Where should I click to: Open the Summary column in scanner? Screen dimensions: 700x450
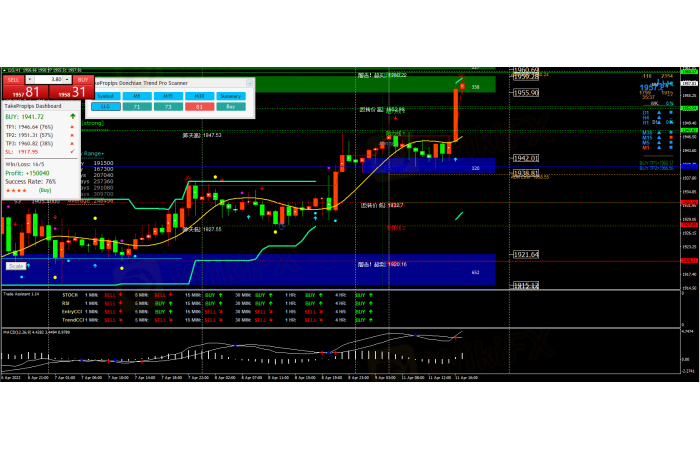coord(231,95)
